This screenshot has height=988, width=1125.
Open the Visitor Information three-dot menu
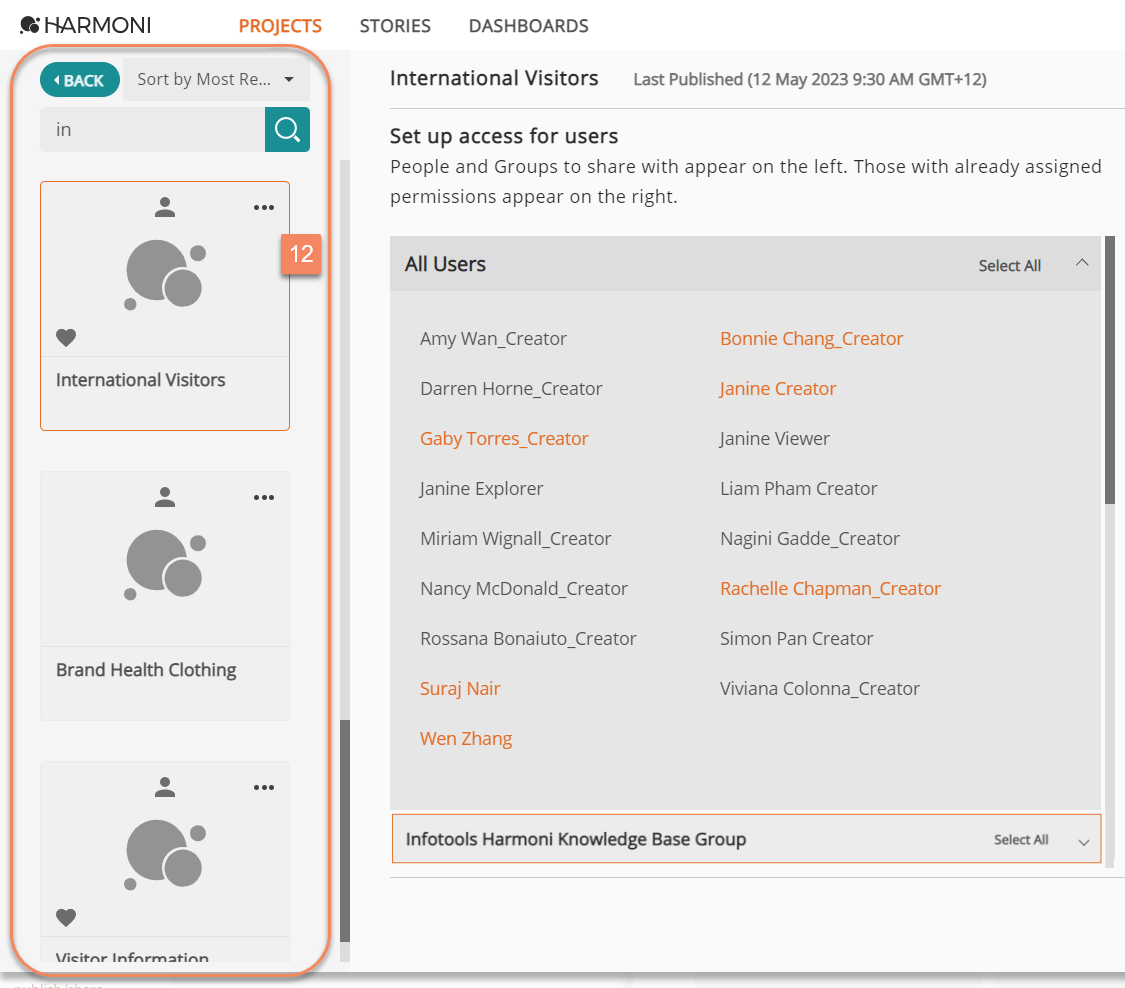264,788
